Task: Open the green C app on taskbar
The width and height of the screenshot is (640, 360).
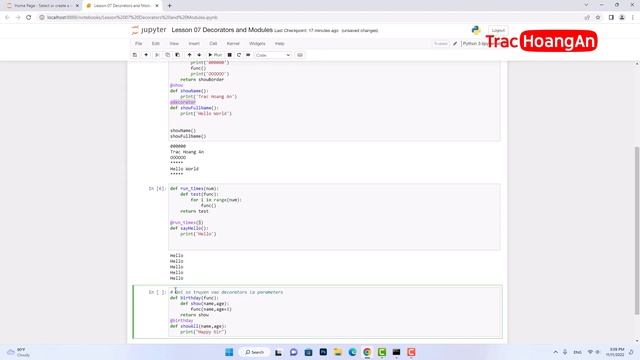Action: [x=382, y=352]
